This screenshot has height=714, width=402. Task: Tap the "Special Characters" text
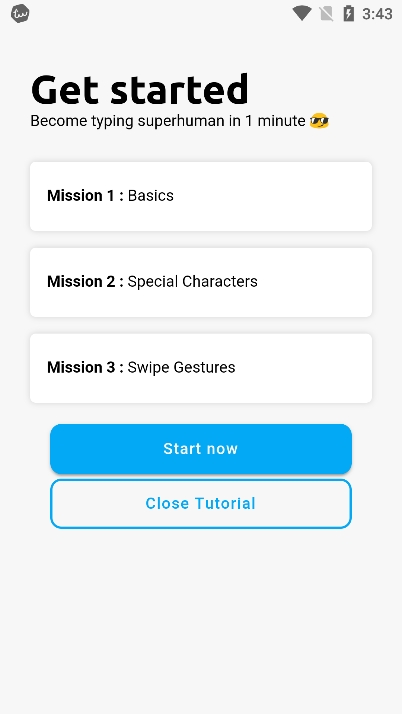(x=193, y=282)
